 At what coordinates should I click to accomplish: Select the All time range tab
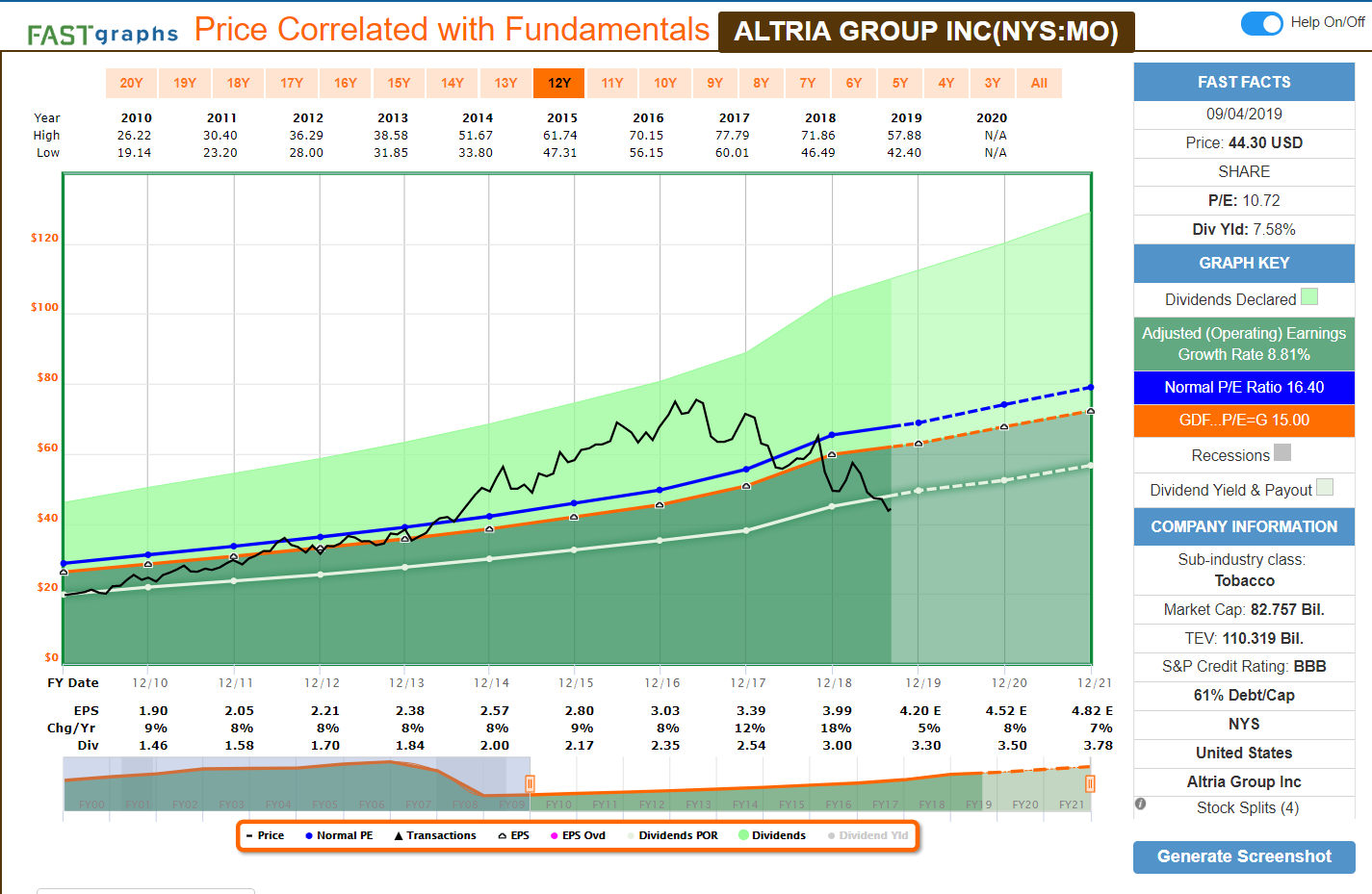[x=1039, y=83]
